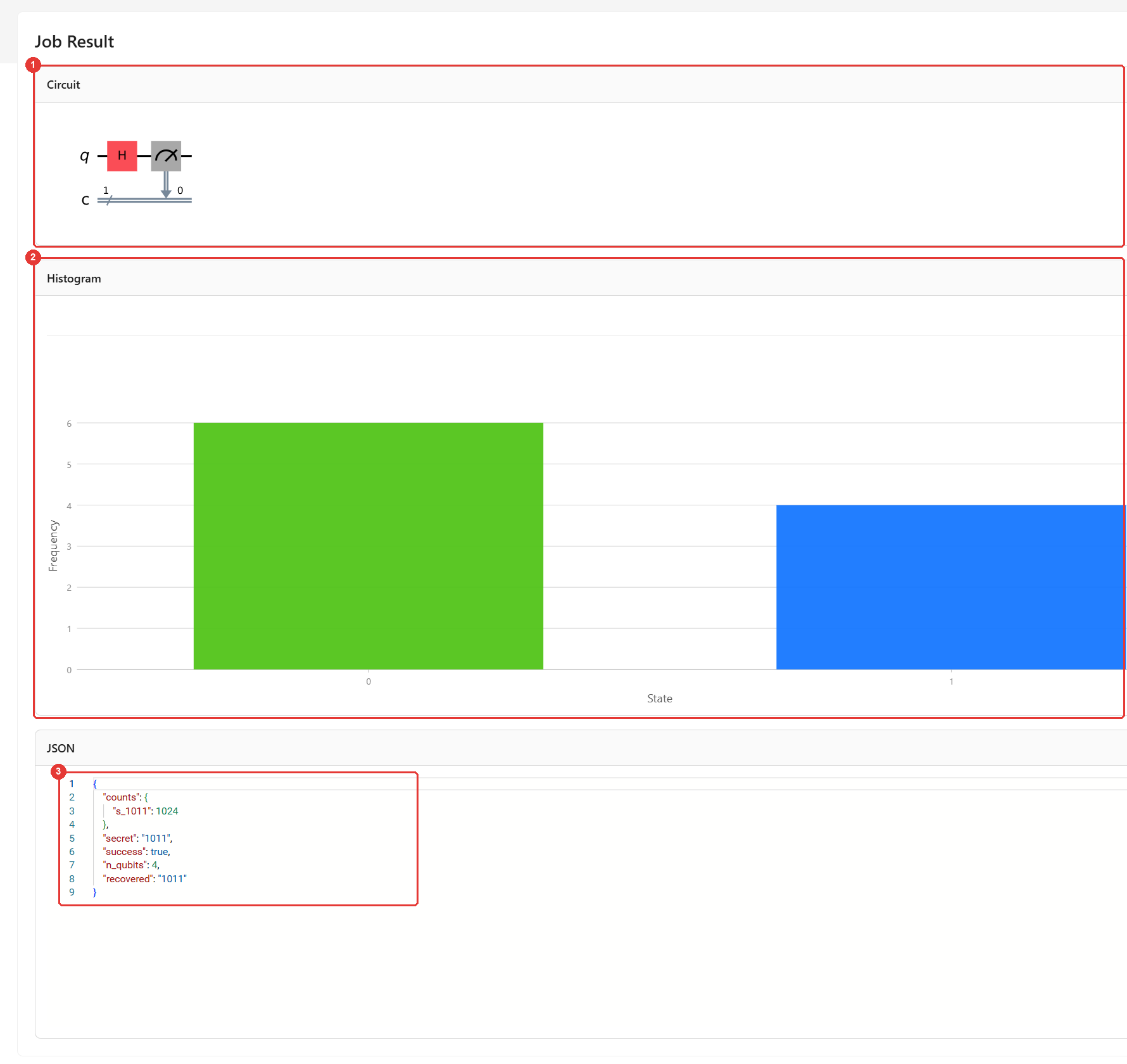Select the blue histogram bar for state 1
This screenshot has height=1064, width=1127.
tap(951, 587)
